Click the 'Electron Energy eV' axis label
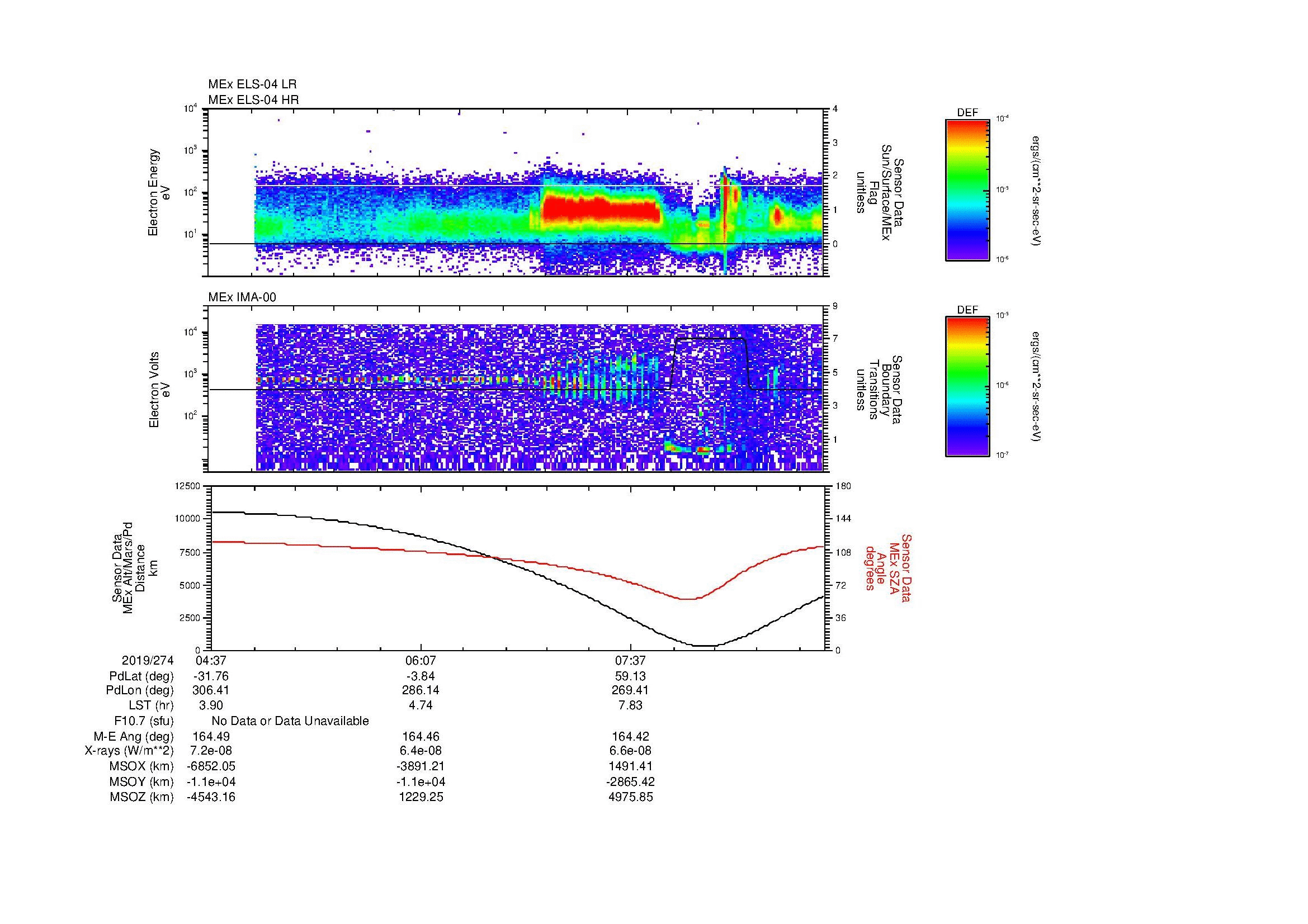The height and width of the screenshot is (924, 1308). coord(159,192)
